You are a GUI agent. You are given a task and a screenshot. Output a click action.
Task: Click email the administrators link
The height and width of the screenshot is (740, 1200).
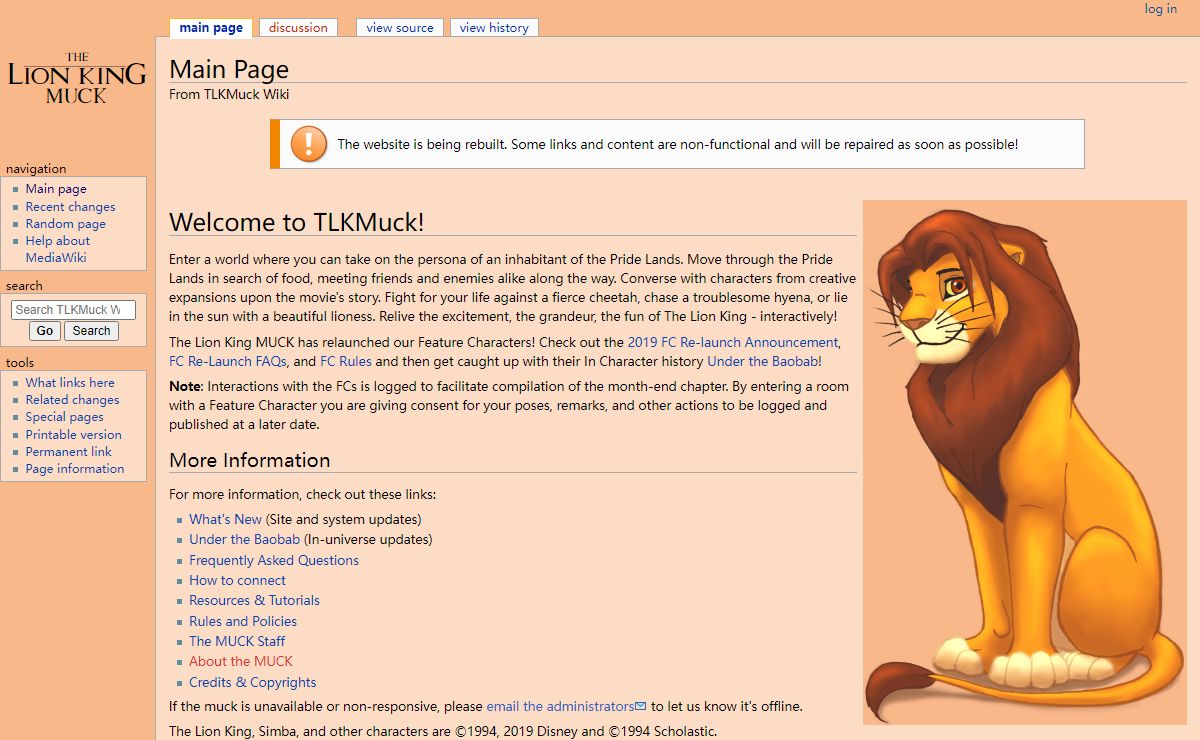pos(566,706)
